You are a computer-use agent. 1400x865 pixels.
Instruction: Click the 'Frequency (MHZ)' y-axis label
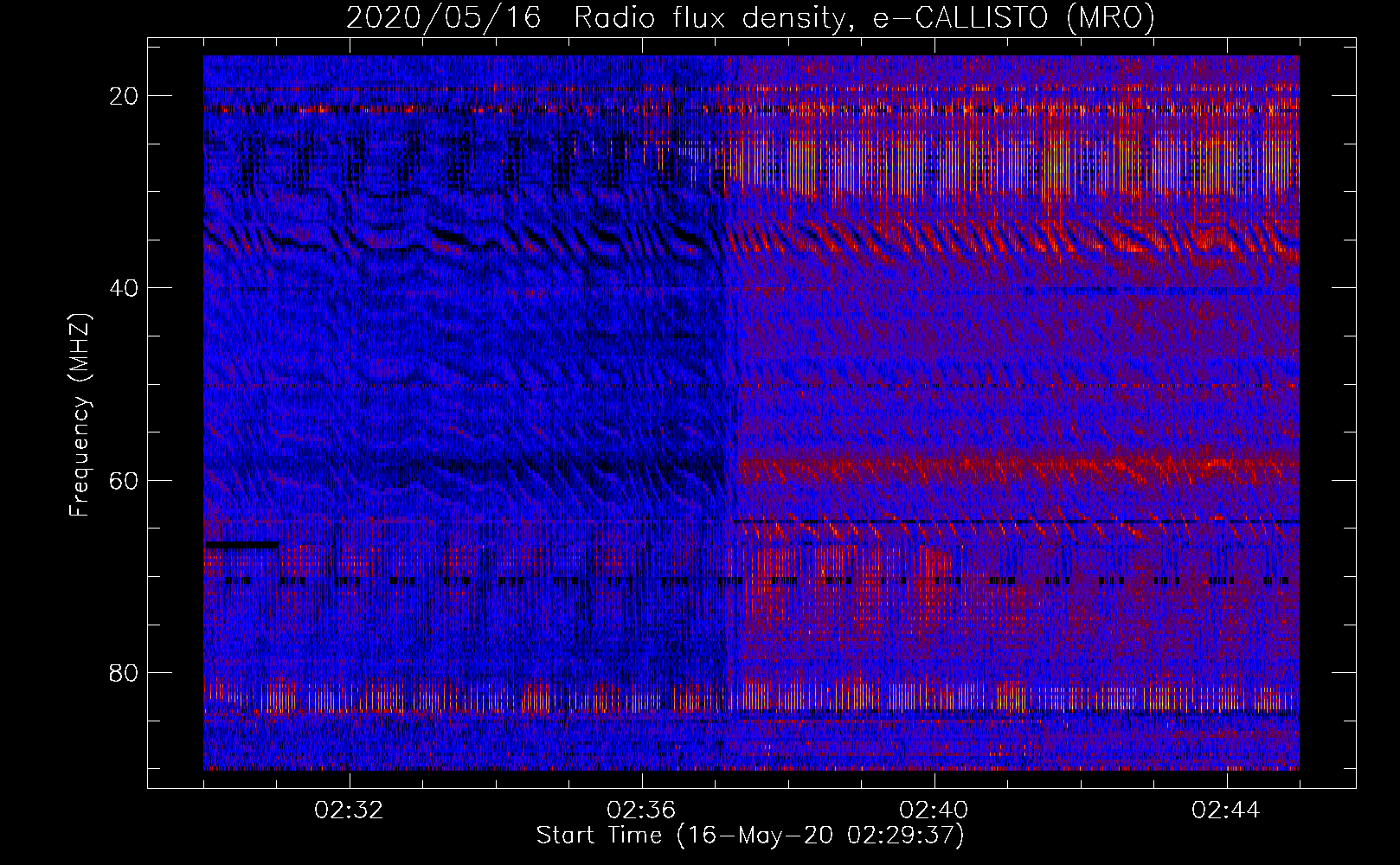(80, 415)
